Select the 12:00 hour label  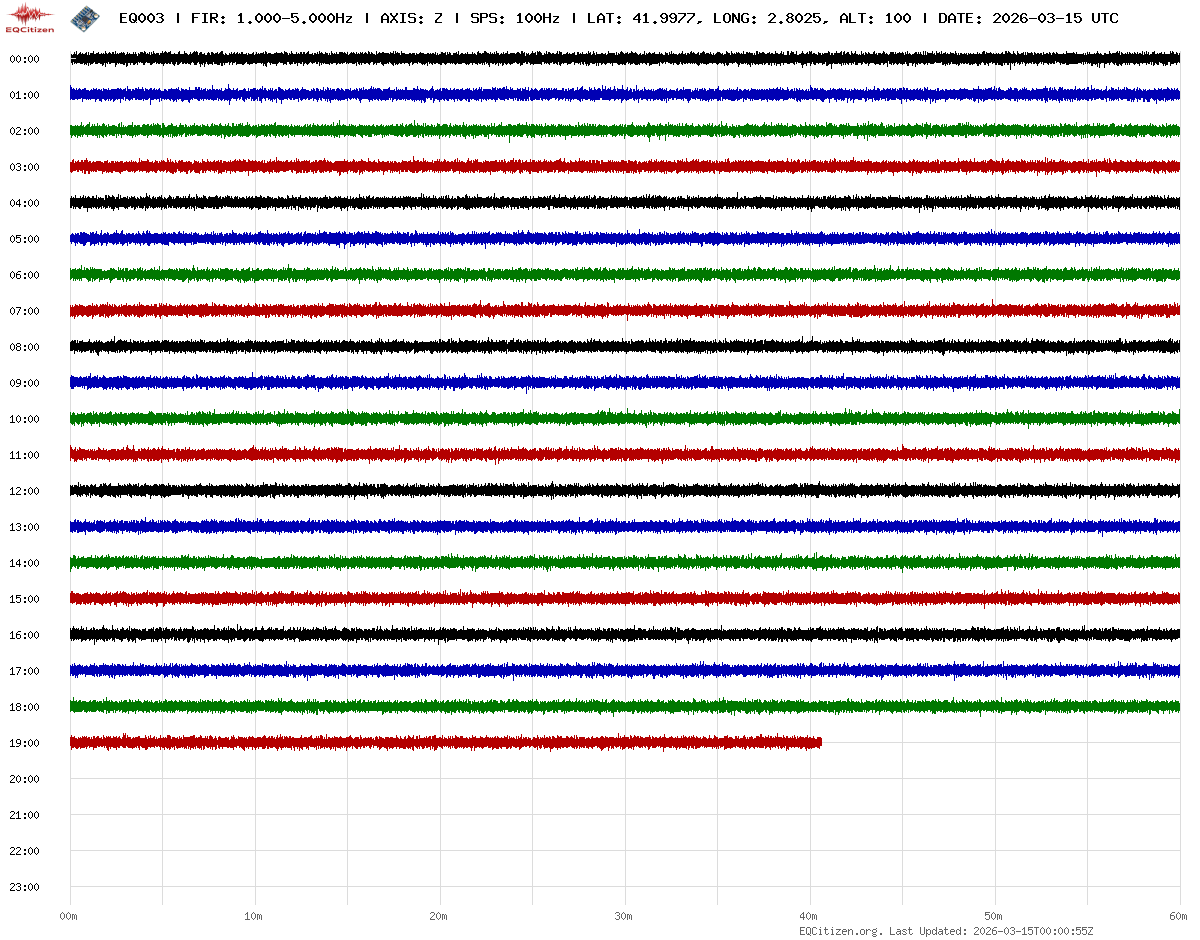24,491
